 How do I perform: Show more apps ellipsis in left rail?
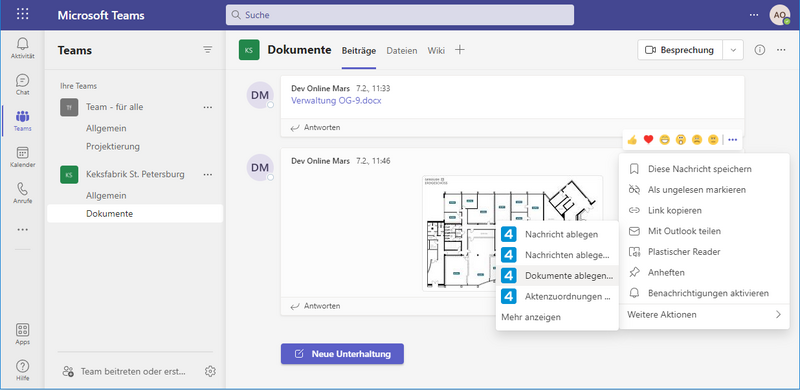(x=22, y=230)
